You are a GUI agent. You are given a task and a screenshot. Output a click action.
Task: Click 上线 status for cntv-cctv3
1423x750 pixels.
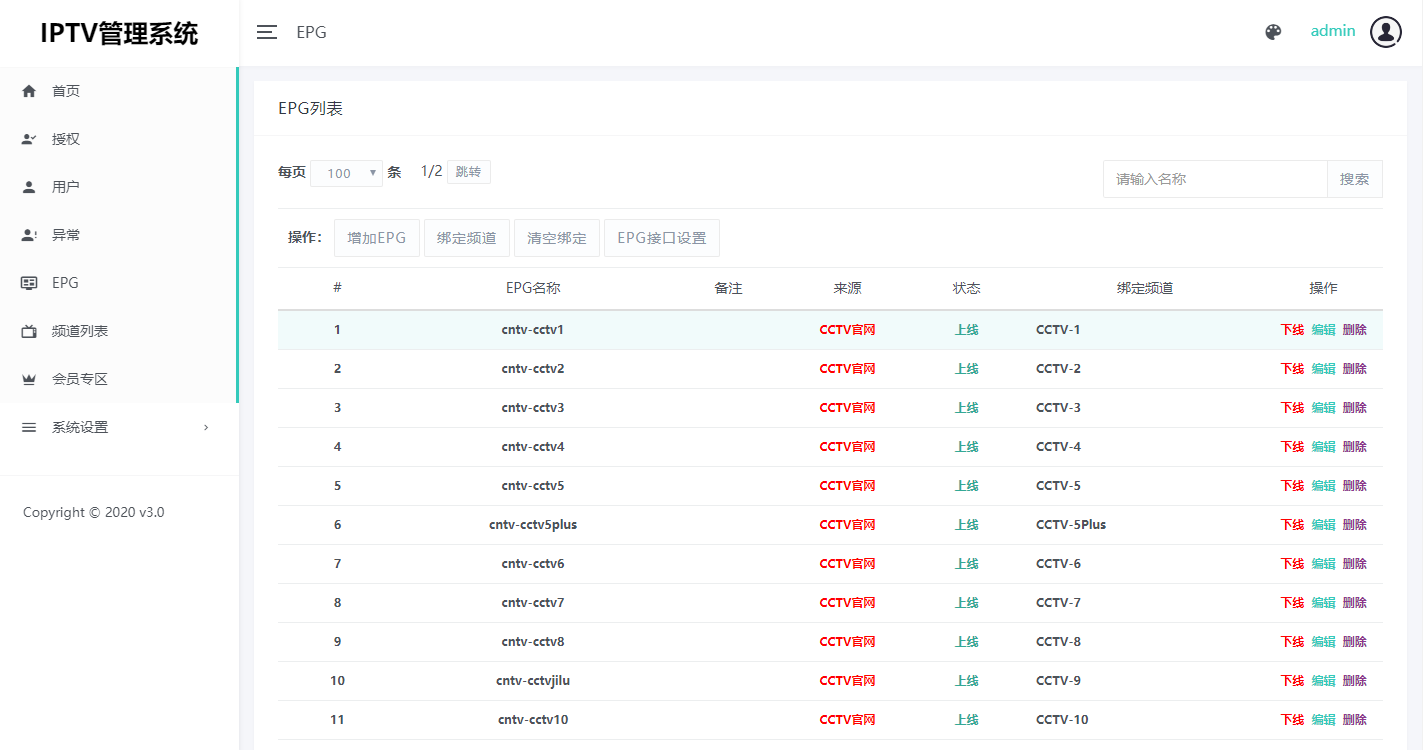point(966,407)
